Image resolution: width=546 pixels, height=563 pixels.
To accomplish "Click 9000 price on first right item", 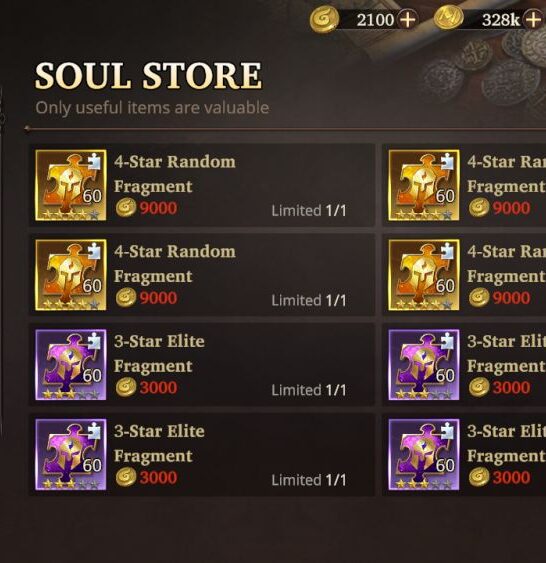I will [511, 208].
